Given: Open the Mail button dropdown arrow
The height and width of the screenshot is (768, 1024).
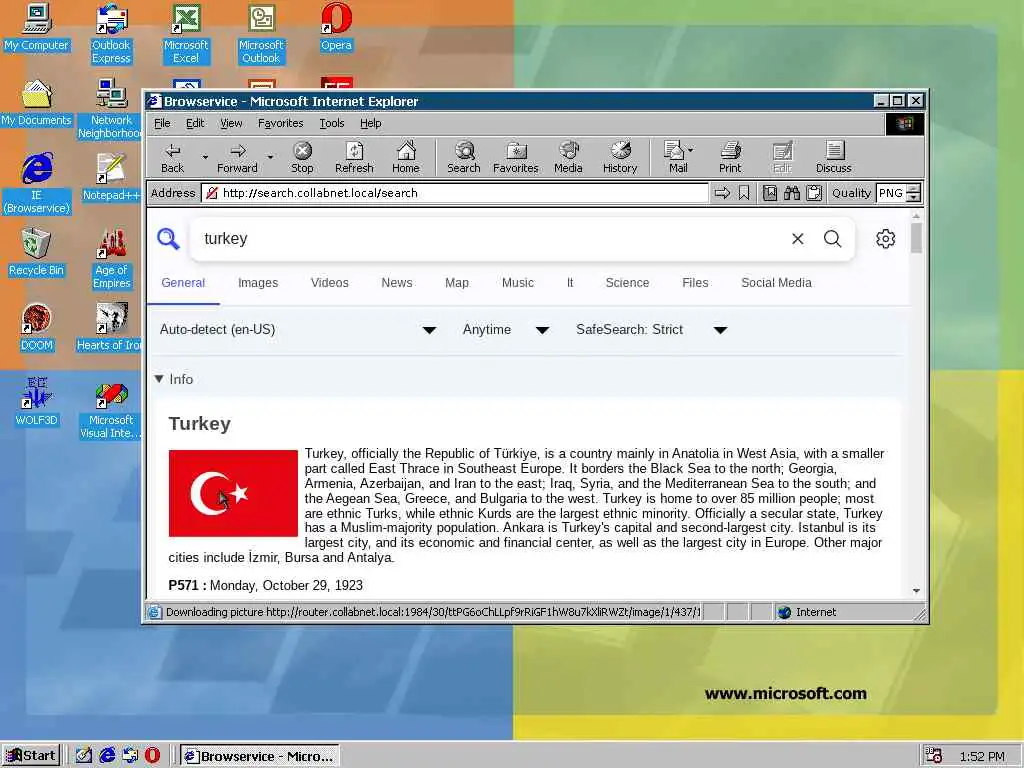Looking at the screenshot, I should [691, 150].
